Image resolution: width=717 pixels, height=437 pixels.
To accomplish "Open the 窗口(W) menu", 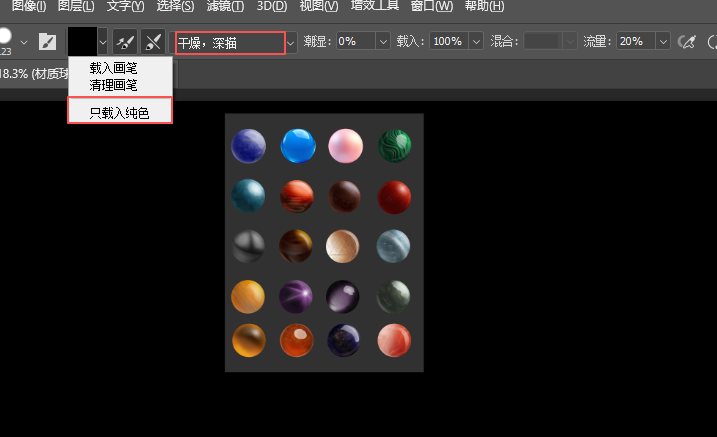I will click(432, 6).
